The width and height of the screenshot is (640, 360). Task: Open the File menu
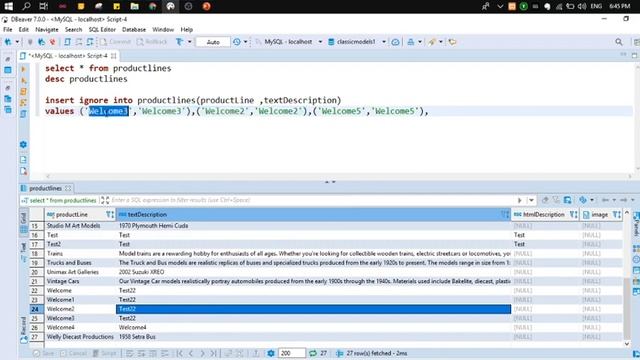(x=7, y=29)
